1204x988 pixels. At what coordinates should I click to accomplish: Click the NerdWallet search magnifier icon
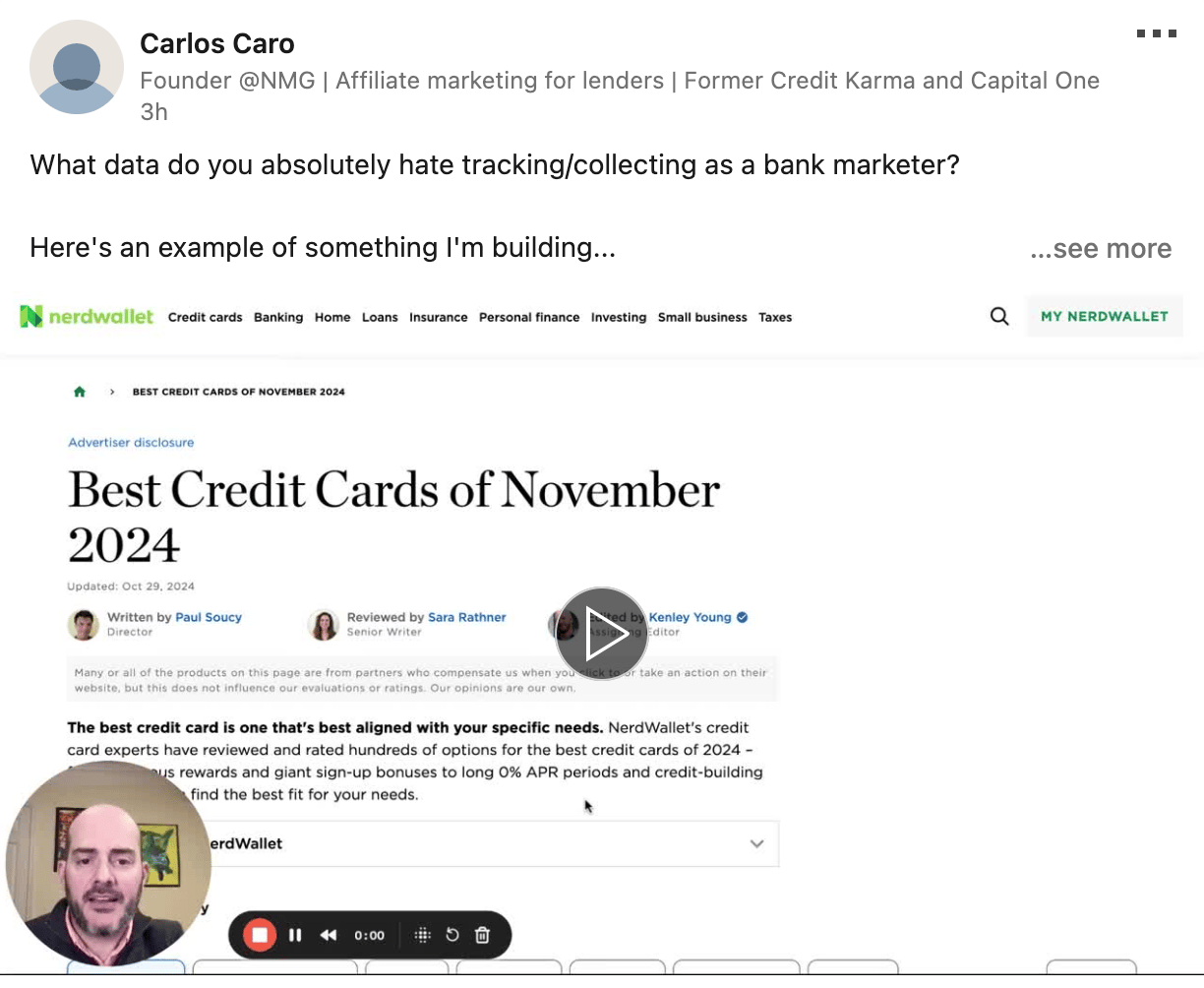[x=999, y=317]
